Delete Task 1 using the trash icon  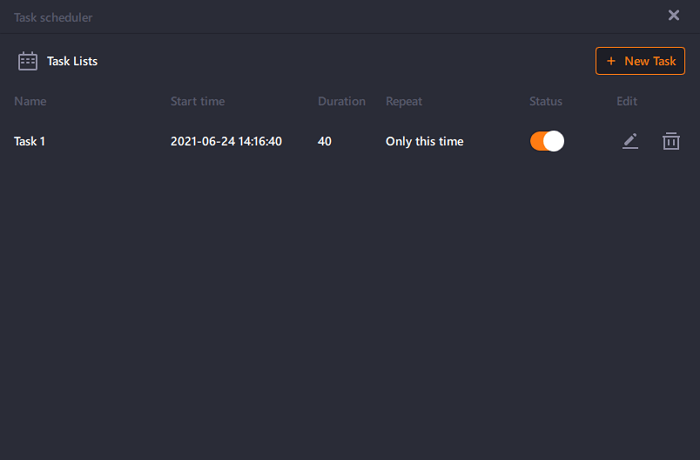click(671, 141)
